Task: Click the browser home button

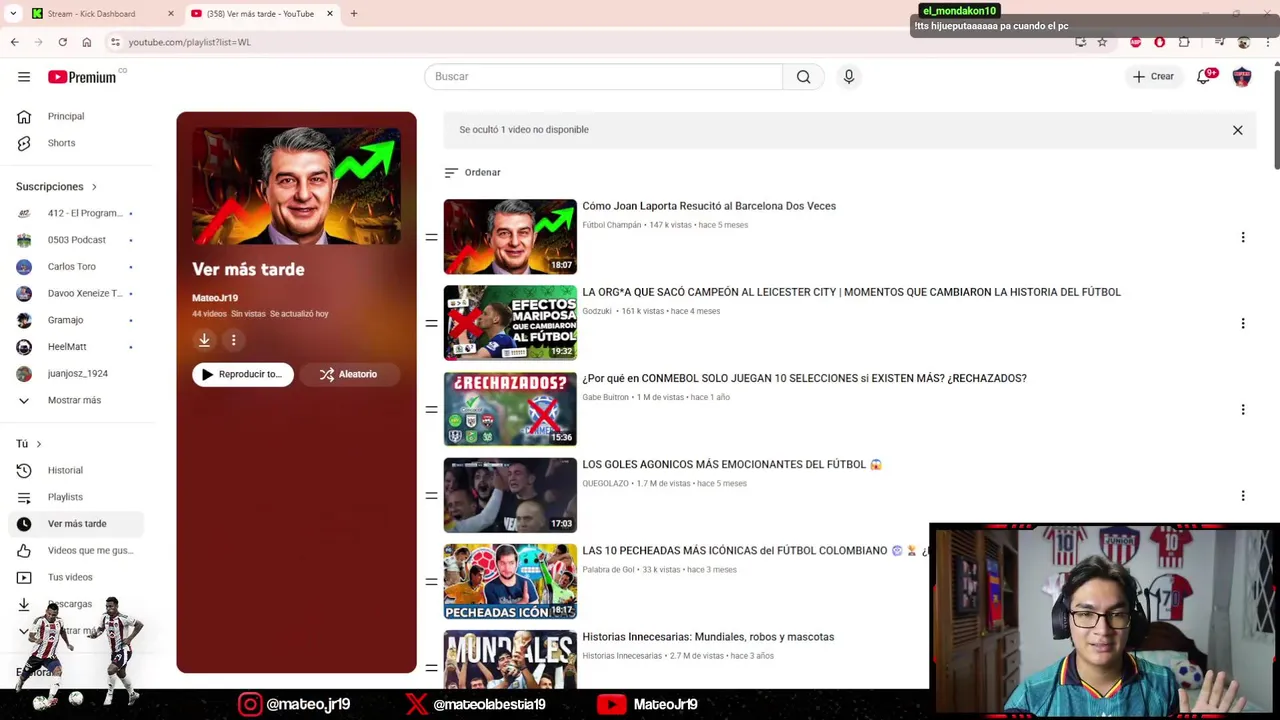Action: pyautogui.click(x=86, y=42)
